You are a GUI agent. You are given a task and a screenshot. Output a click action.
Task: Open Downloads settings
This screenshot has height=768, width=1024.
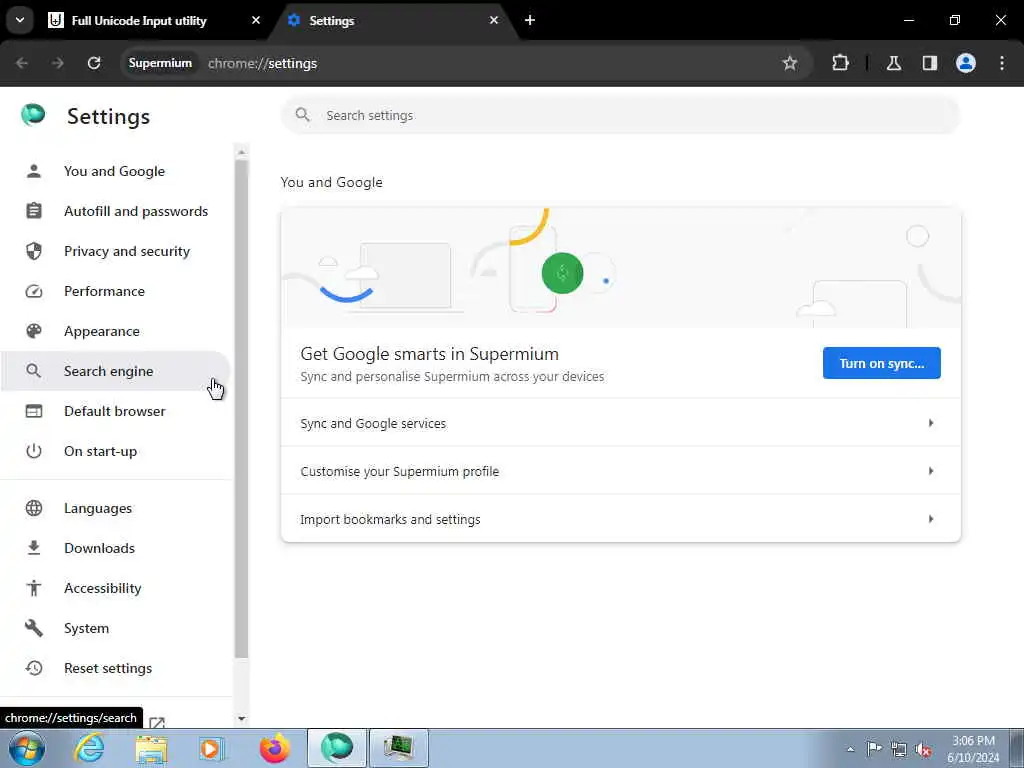(115, 548)
